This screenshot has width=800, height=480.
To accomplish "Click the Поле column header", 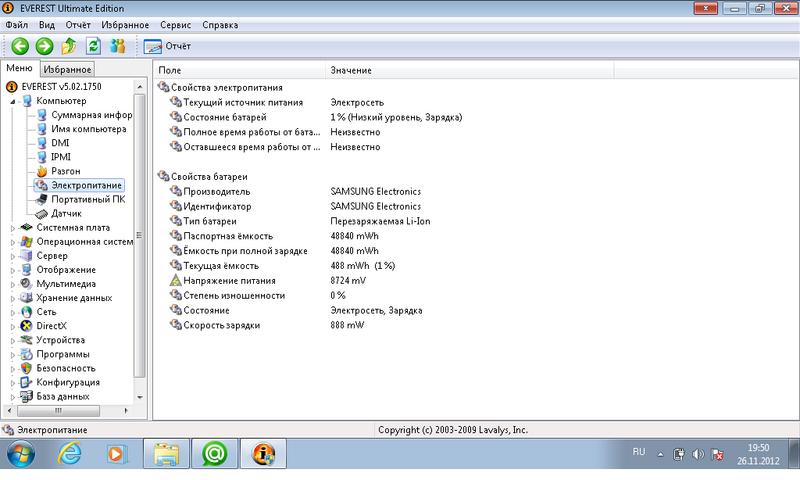I will (239, 70).
